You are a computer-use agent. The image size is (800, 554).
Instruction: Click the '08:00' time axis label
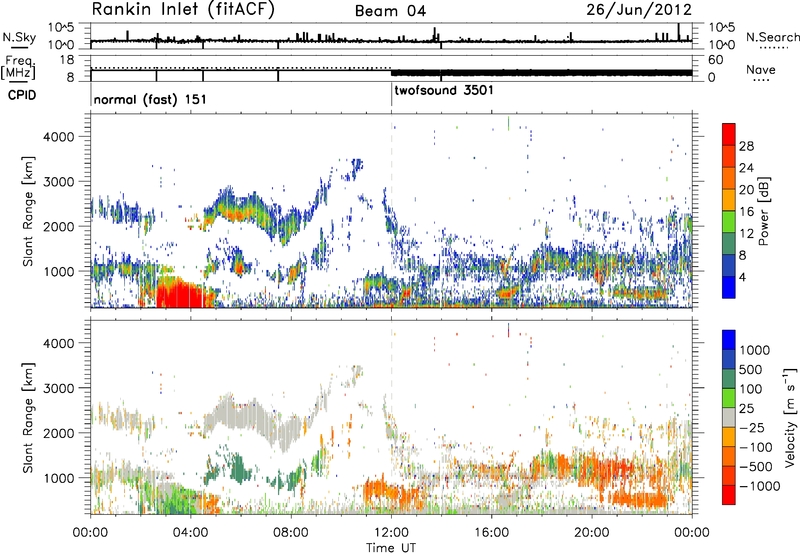pos(291,533)
